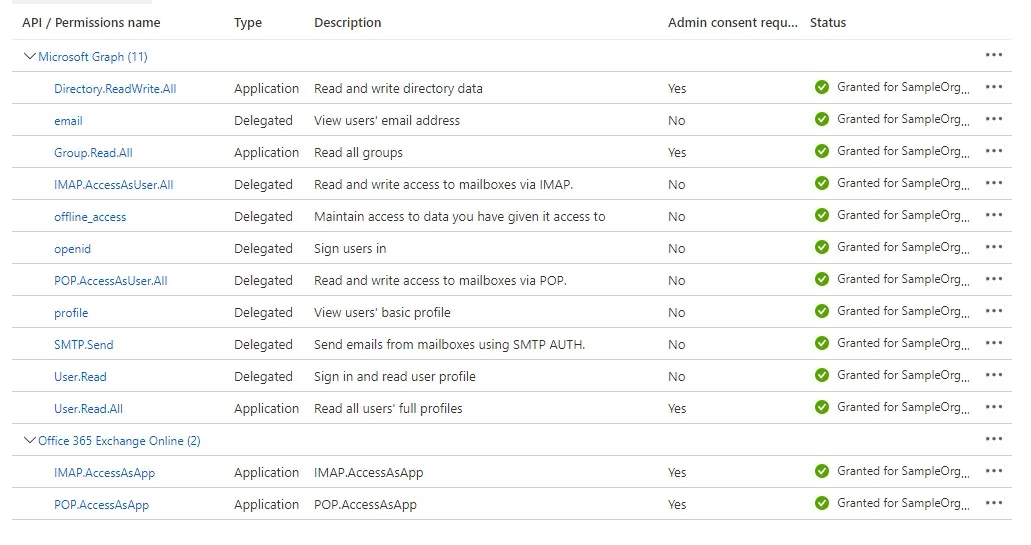Click ellipsis for Group.Read.All row
Screen dimensions: 1031x545
(x=993, y=151)
